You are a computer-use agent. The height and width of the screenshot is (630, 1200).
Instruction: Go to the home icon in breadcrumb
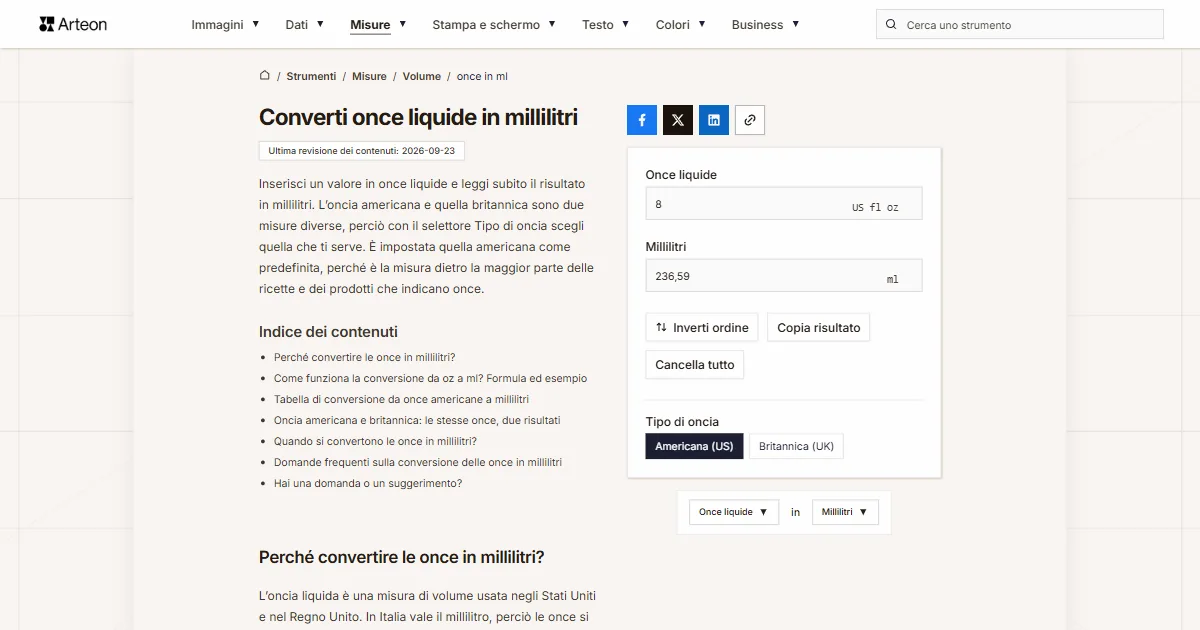pos(265,76)
